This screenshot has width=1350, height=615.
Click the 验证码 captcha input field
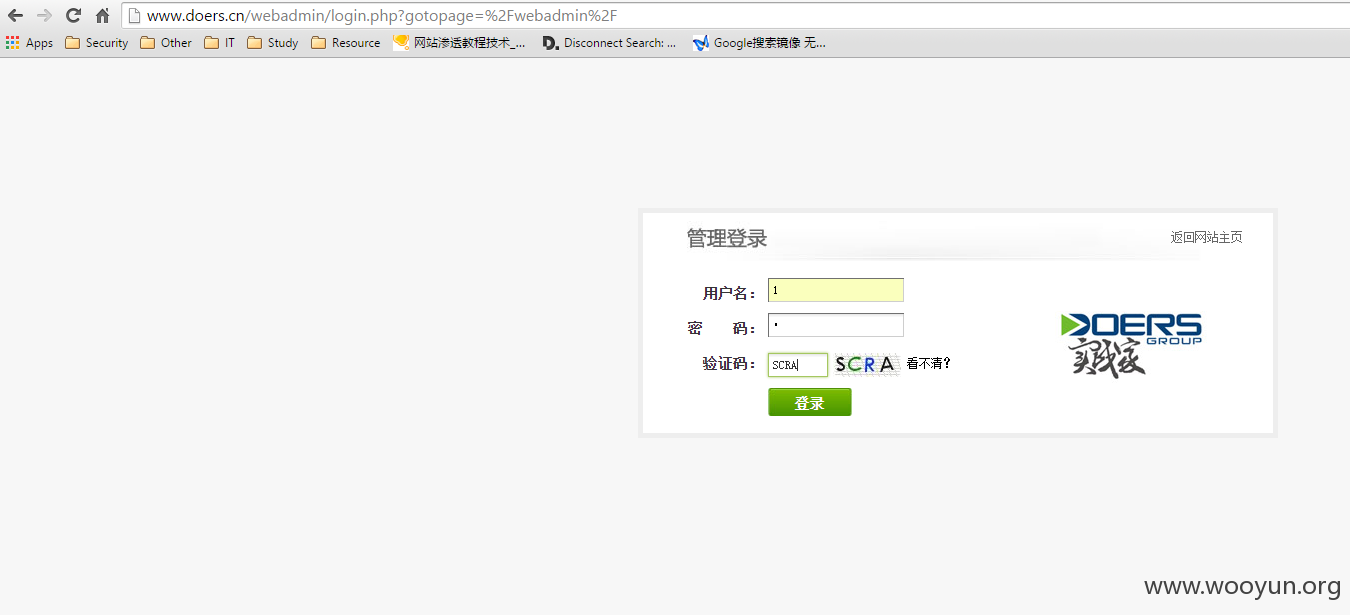click(798, 365)
